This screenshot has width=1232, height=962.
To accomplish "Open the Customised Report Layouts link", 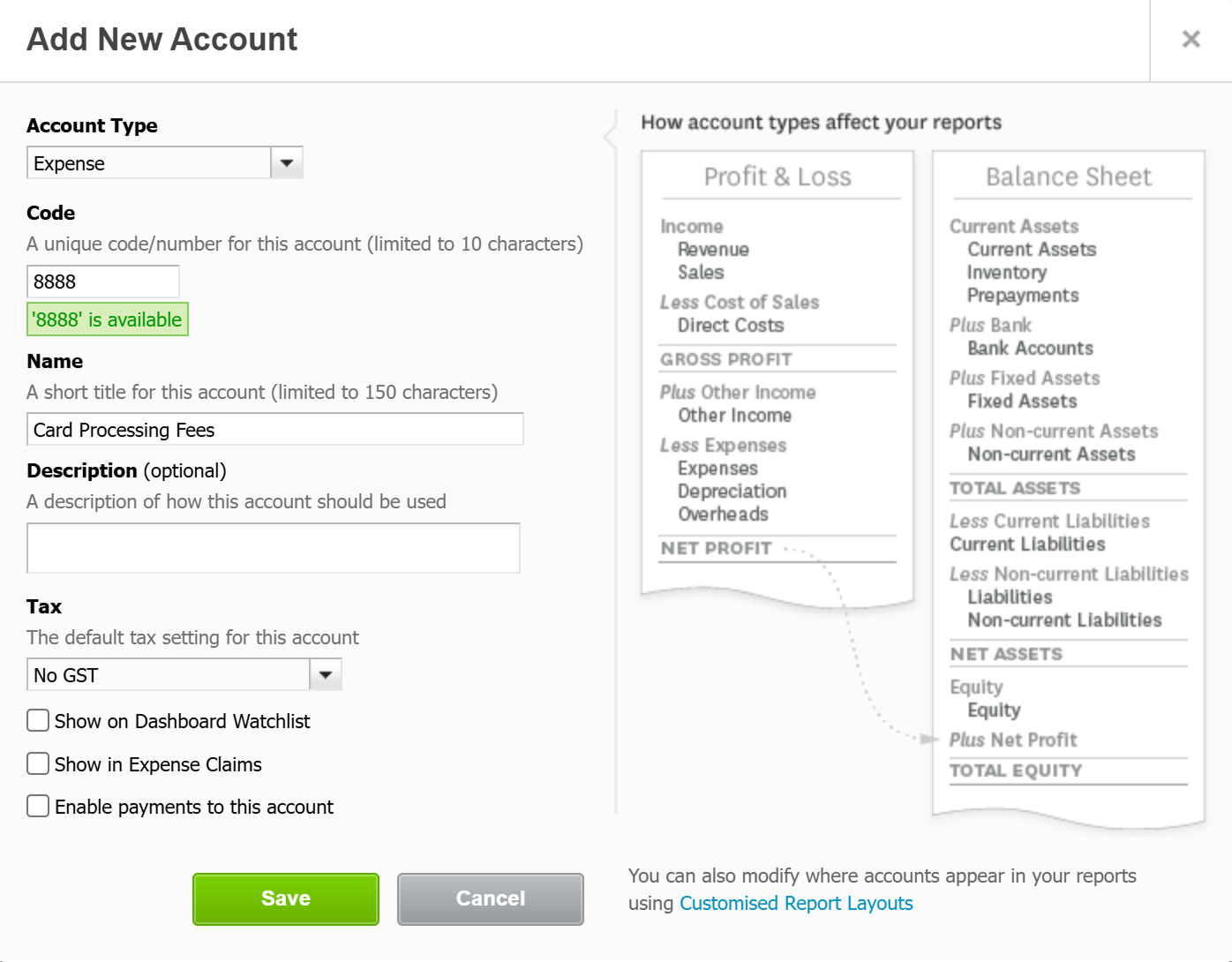I will [x=796, y=904].
